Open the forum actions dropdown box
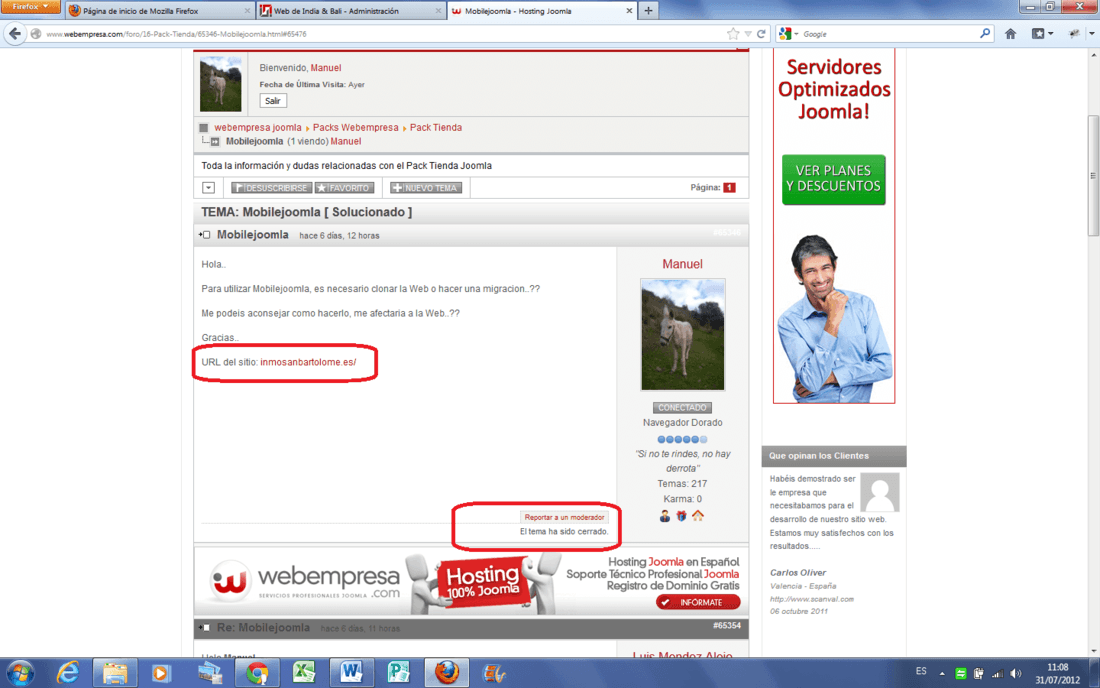Screen dimensions: 1100x688 click(208, 188)
